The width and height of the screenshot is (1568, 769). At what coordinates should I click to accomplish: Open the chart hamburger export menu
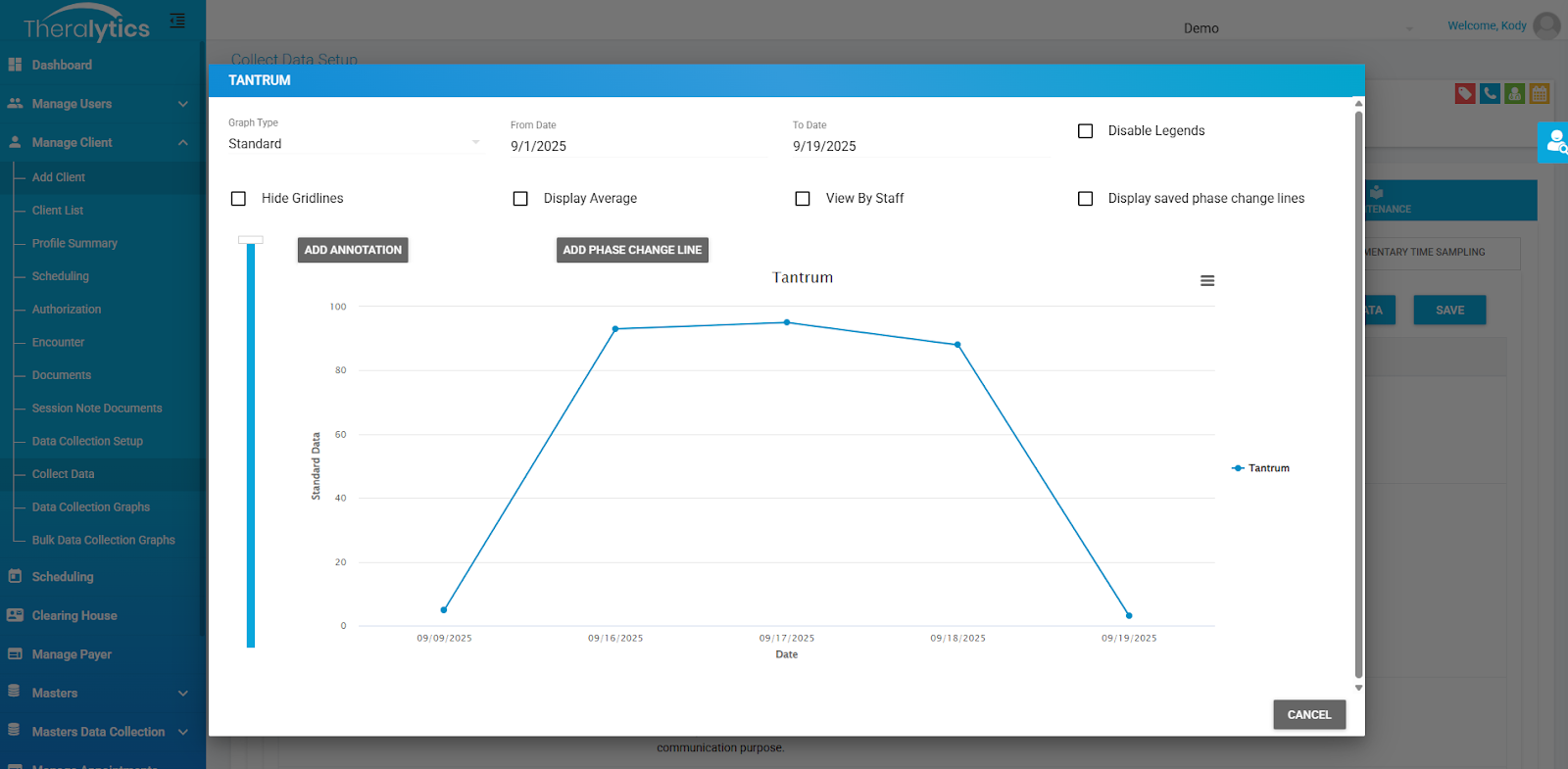[x=1207, y=281]
